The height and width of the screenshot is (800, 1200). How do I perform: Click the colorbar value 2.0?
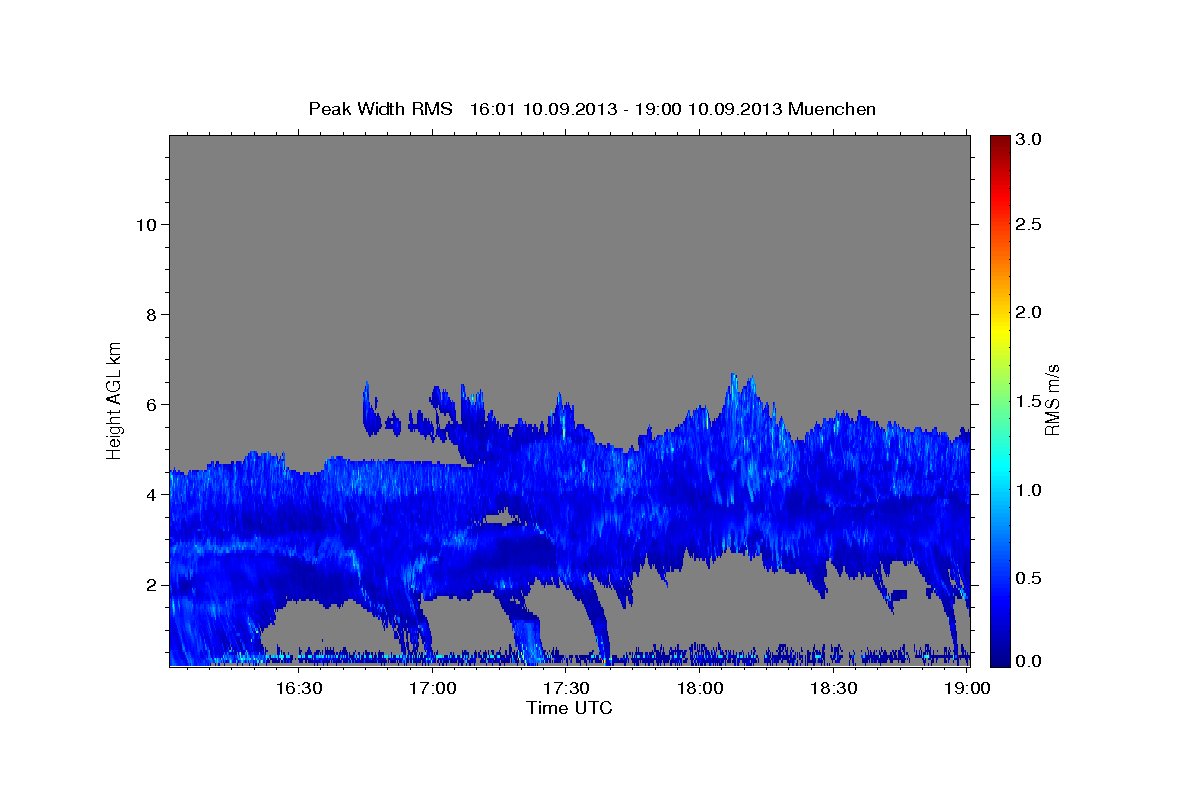1030,313
